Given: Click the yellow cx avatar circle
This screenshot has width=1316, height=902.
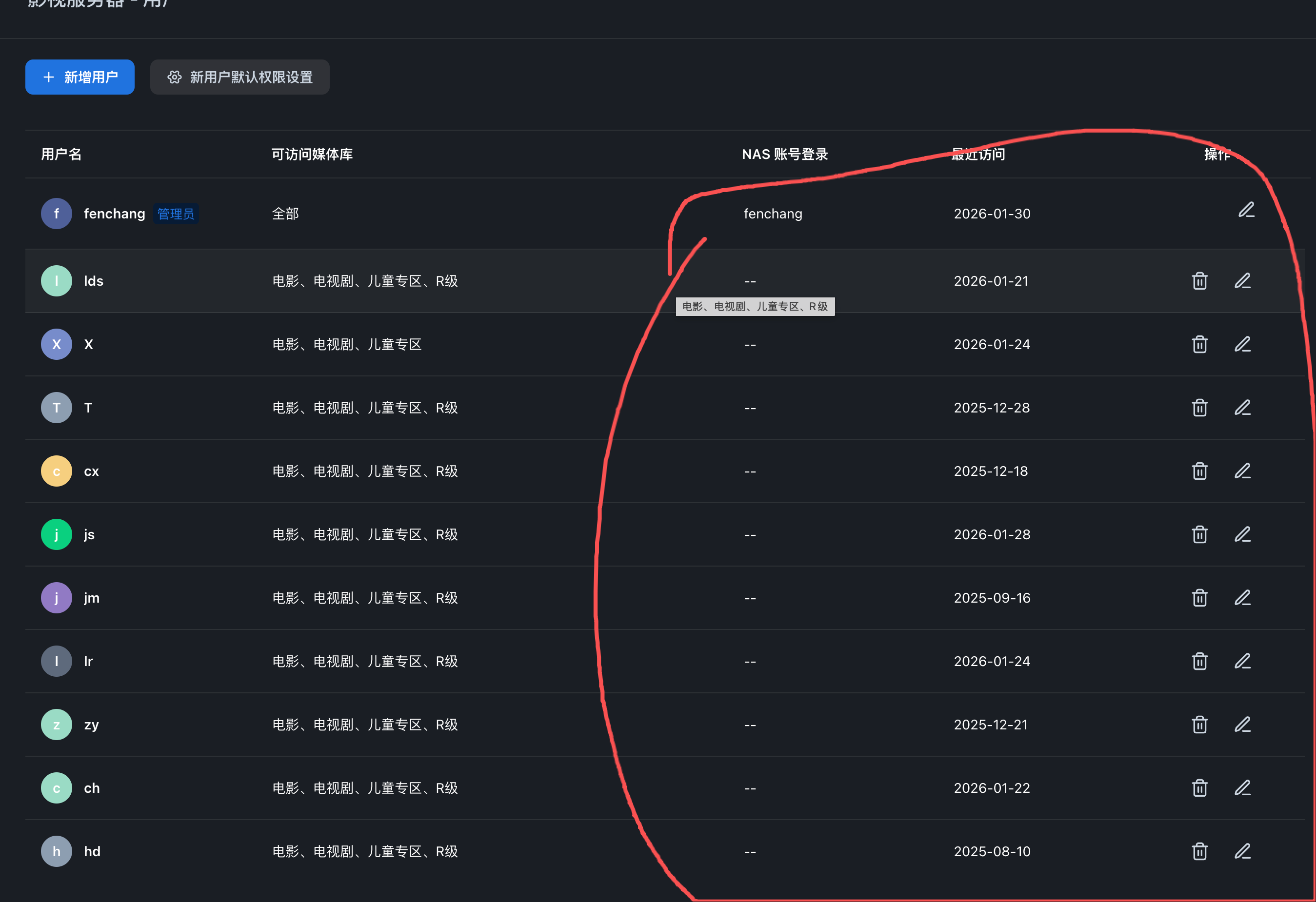Looking at the screenshot, I should (x=57, y=471).
